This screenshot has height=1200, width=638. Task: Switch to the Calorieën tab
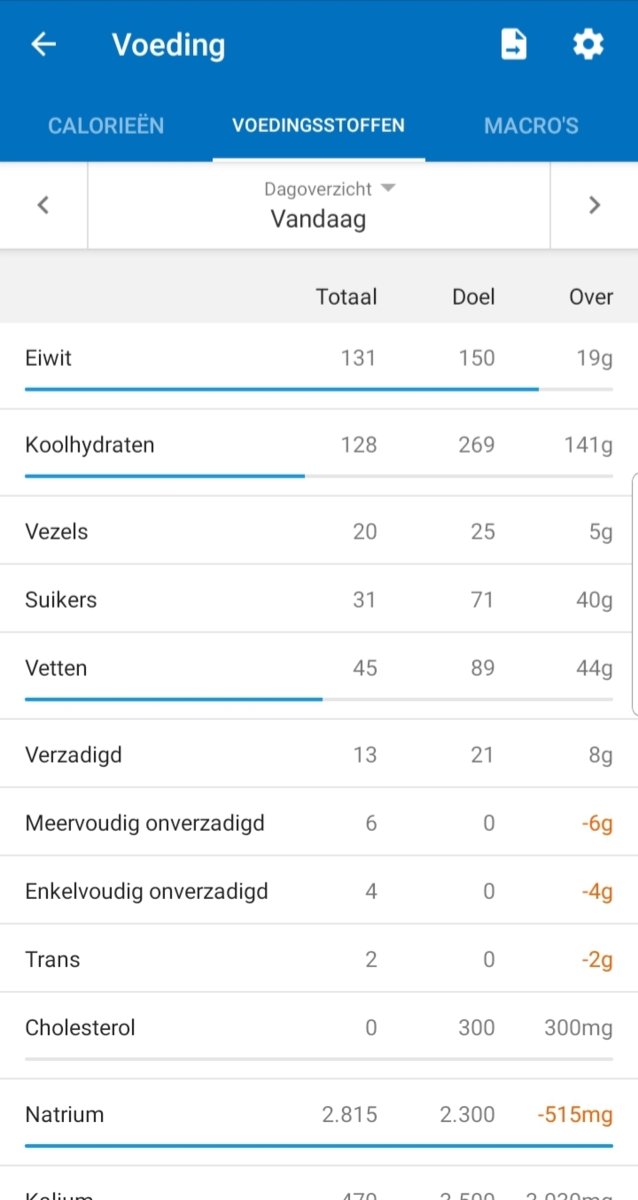pyautogui.click(x=105, y=125)
